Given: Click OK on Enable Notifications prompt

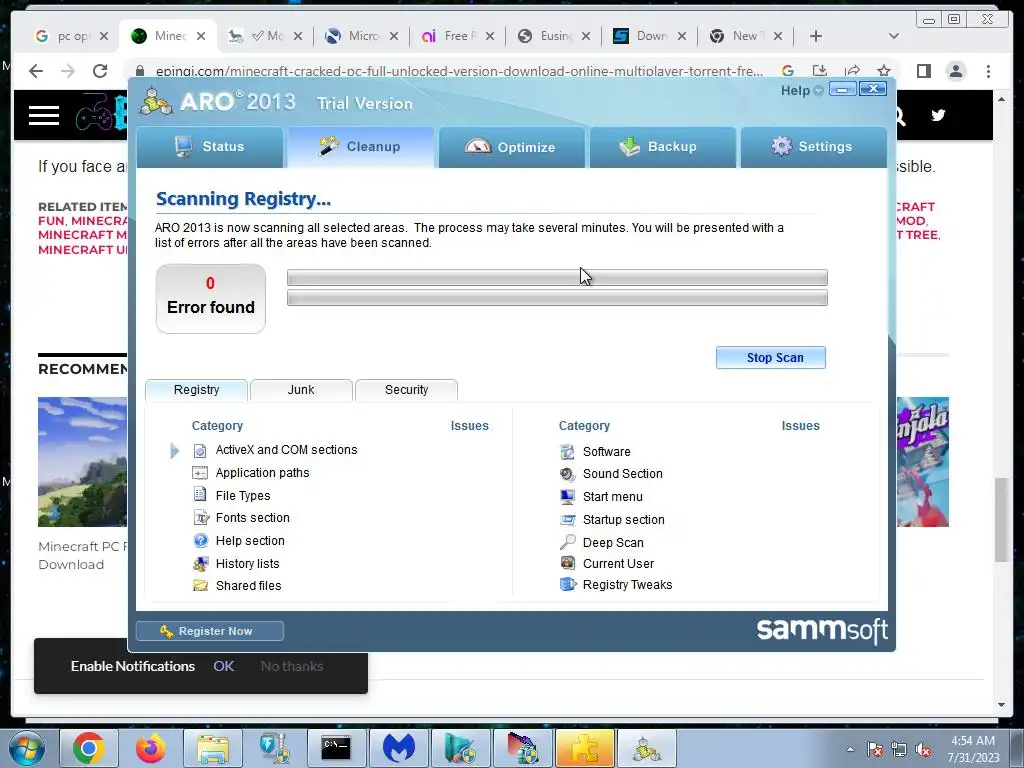Looking at the screenshot, I should [223, 666].
